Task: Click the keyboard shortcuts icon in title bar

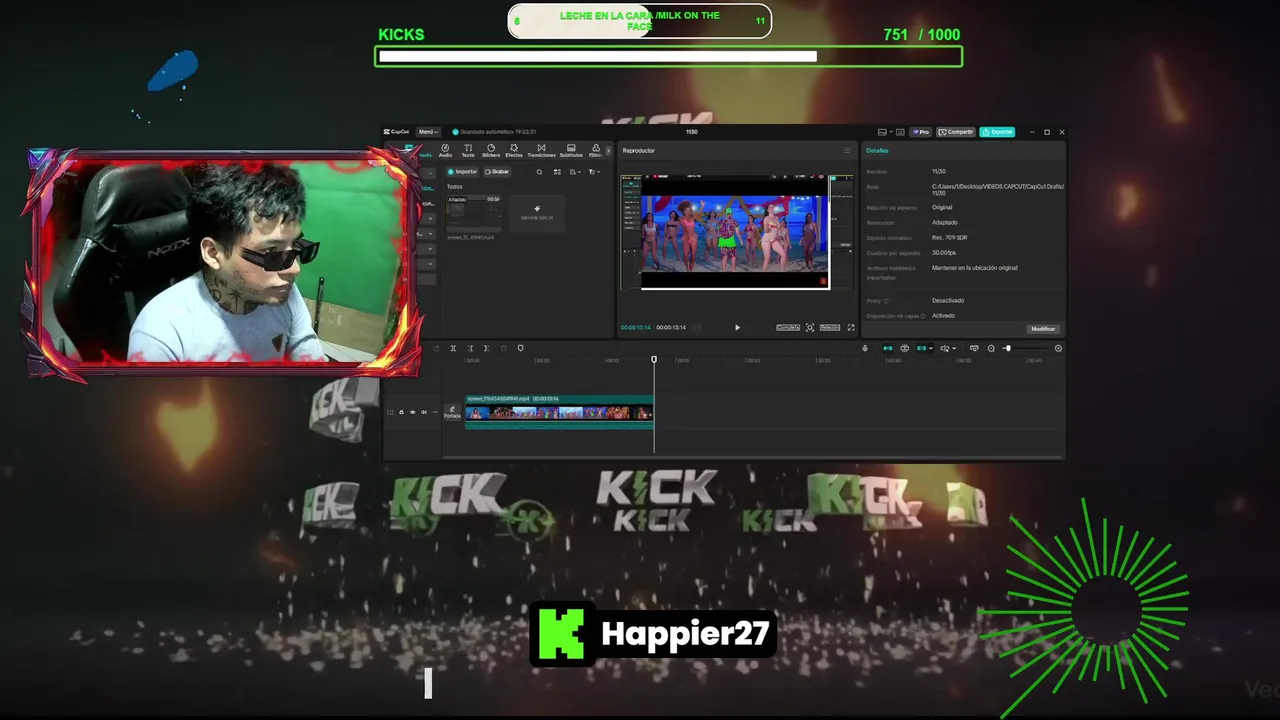Action: [x=900, y=132]
